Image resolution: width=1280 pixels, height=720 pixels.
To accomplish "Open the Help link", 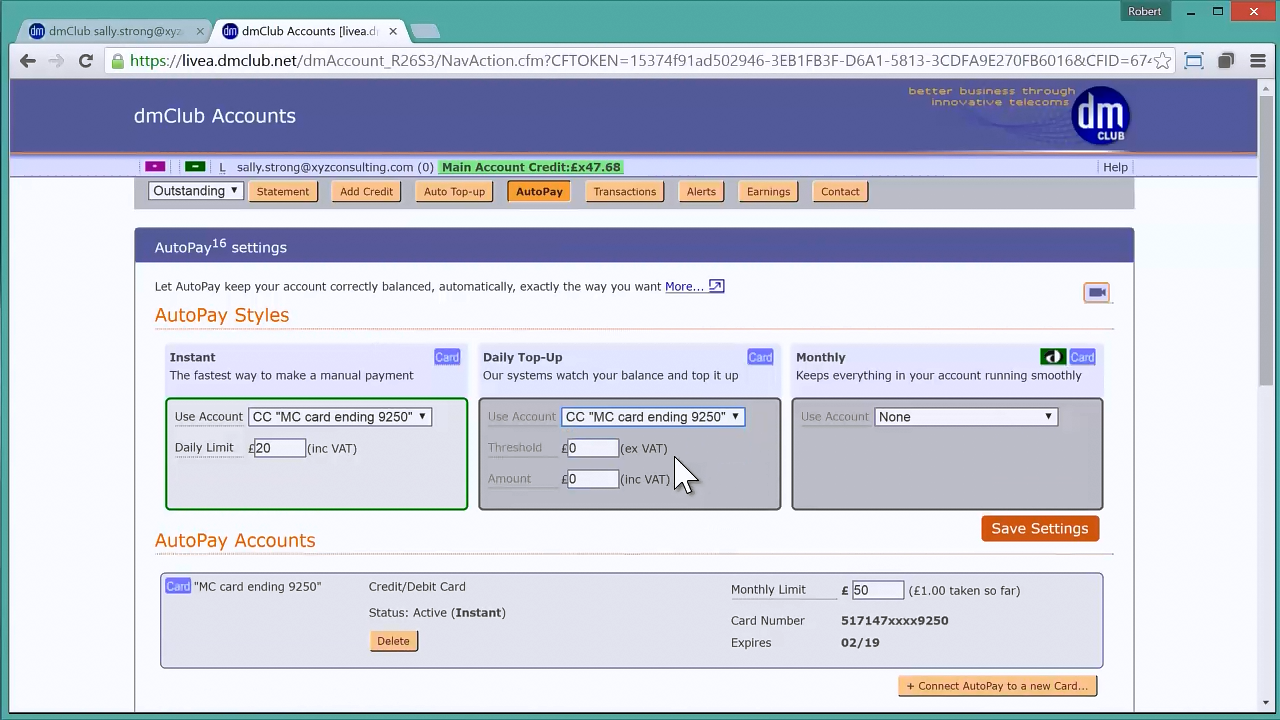I will 1115,167.
